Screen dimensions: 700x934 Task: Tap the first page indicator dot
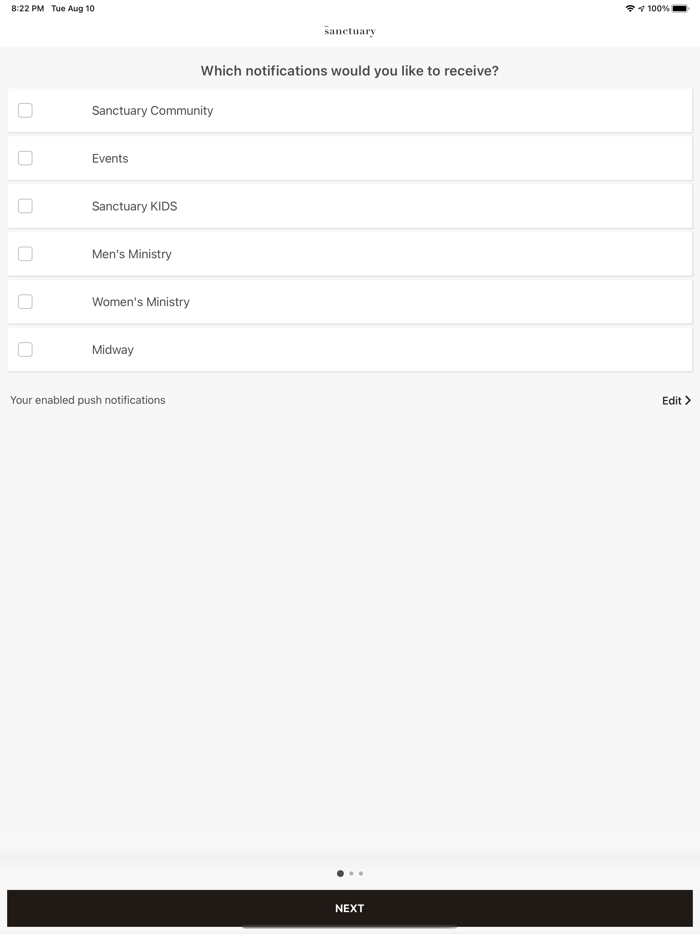click(x=340, y=873)
